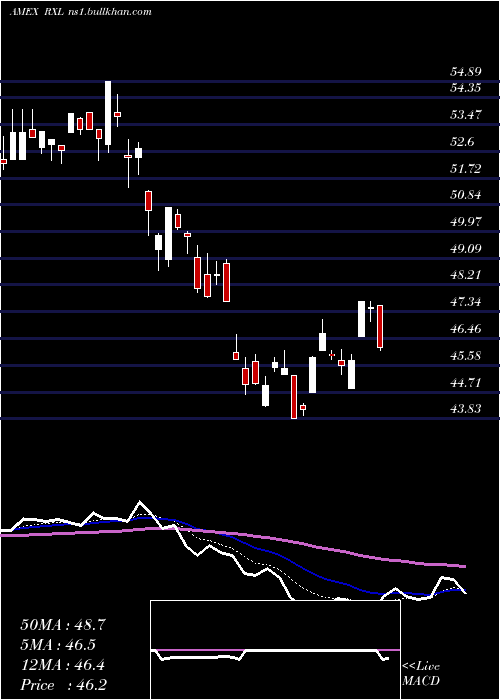Screen dimensions: 500x700
Task: Click the long red candlestick bottoming at 43.83
Action: [294, 396]
